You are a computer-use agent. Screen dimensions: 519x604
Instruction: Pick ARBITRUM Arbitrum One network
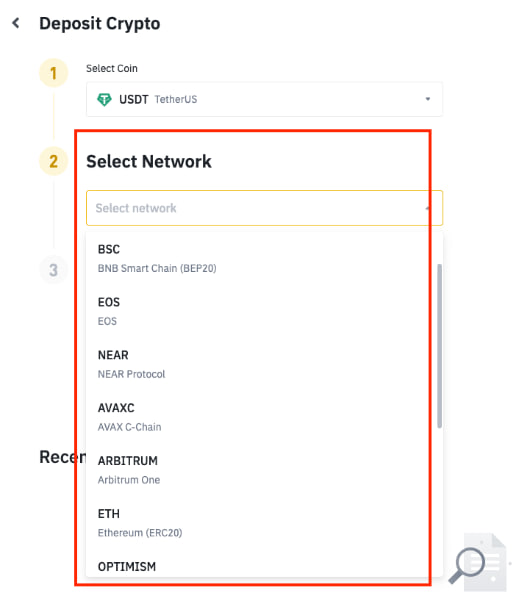[x=262, y=470]
